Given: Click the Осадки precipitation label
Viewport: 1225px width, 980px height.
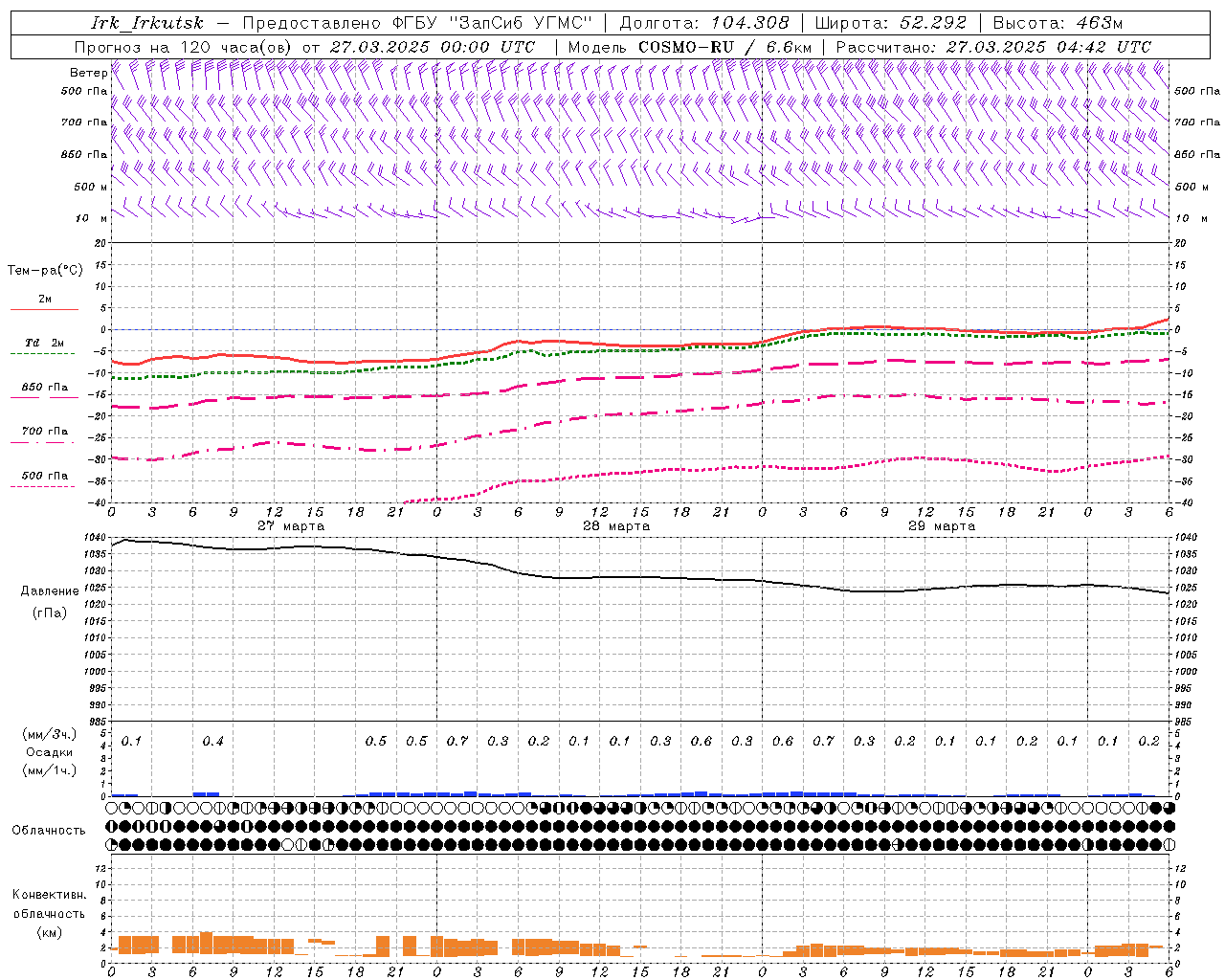Looking at the screenshot, I should tap(50, 752).
